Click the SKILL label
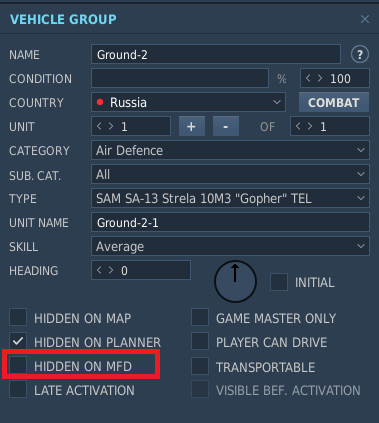Screen dimensions: 379x423 pyautogui.click(x=24, y=247)
